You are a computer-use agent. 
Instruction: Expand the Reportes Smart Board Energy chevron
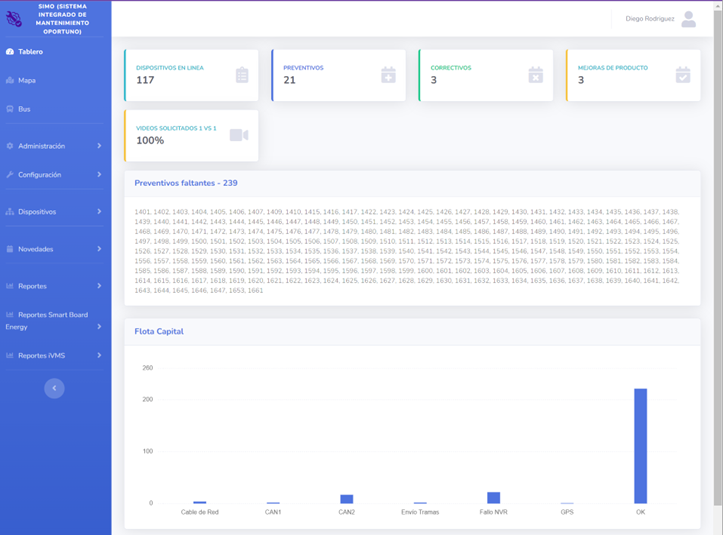99,327
